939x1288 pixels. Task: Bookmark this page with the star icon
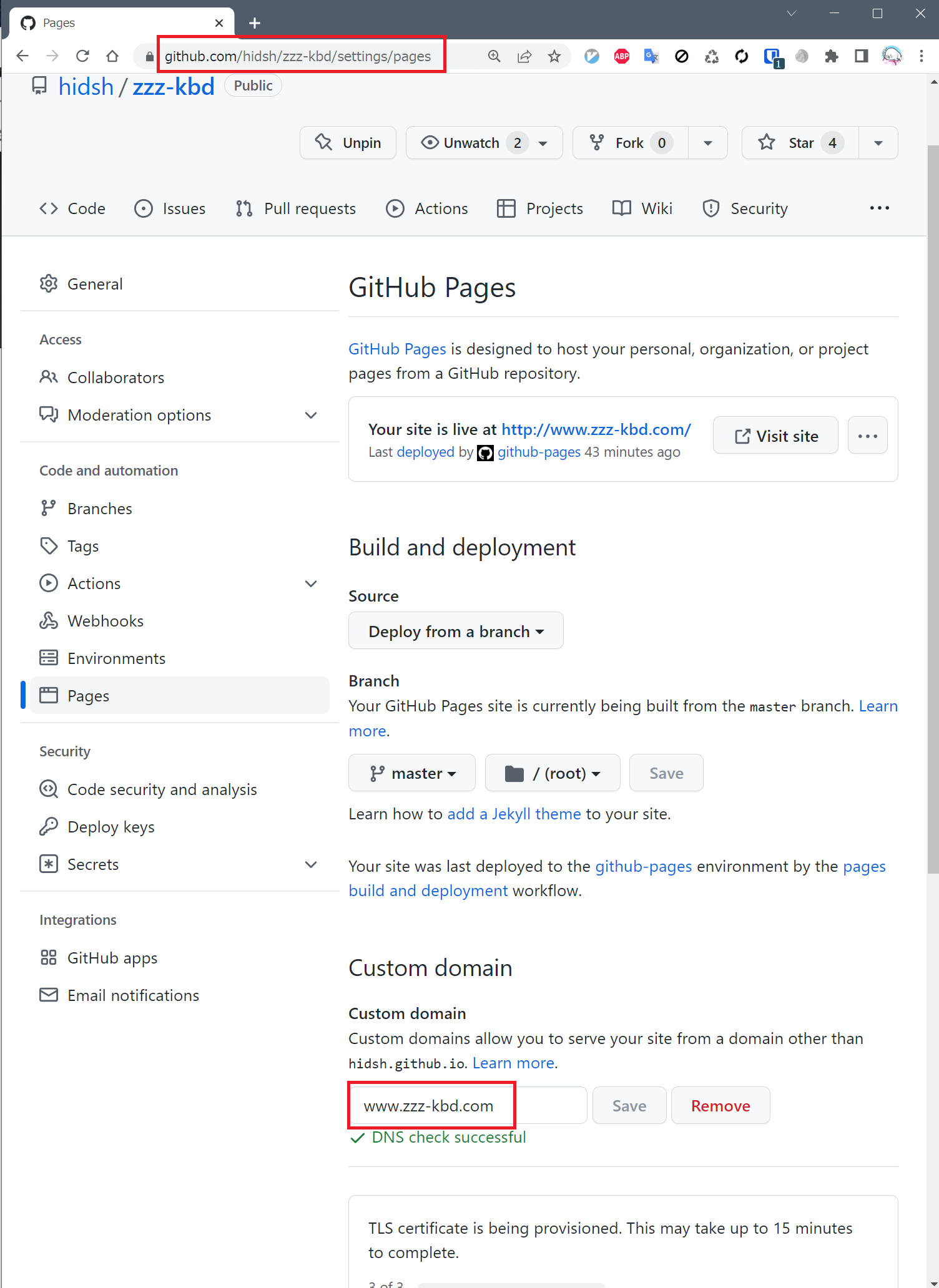pos(554,56)
